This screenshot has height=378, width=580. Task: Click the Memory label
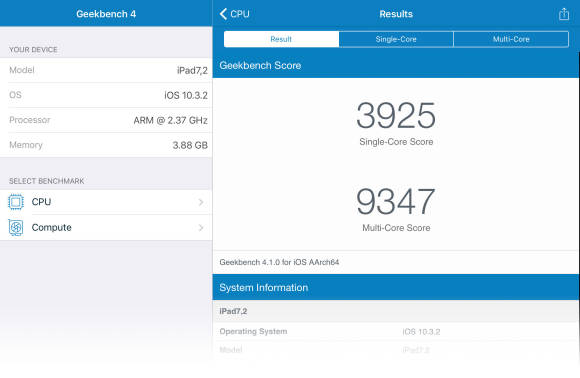click(x=26, y=145)
